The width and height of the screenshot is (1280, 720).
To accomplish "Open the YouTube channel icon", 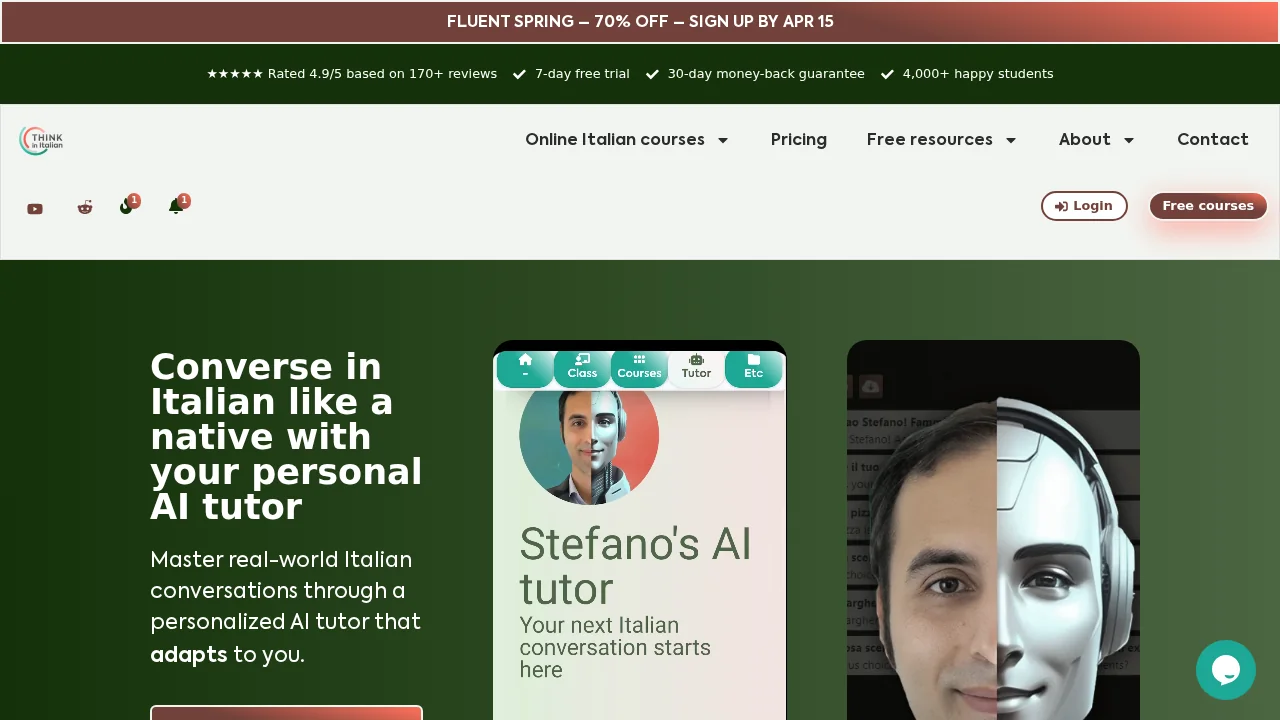I will (35, 208).
